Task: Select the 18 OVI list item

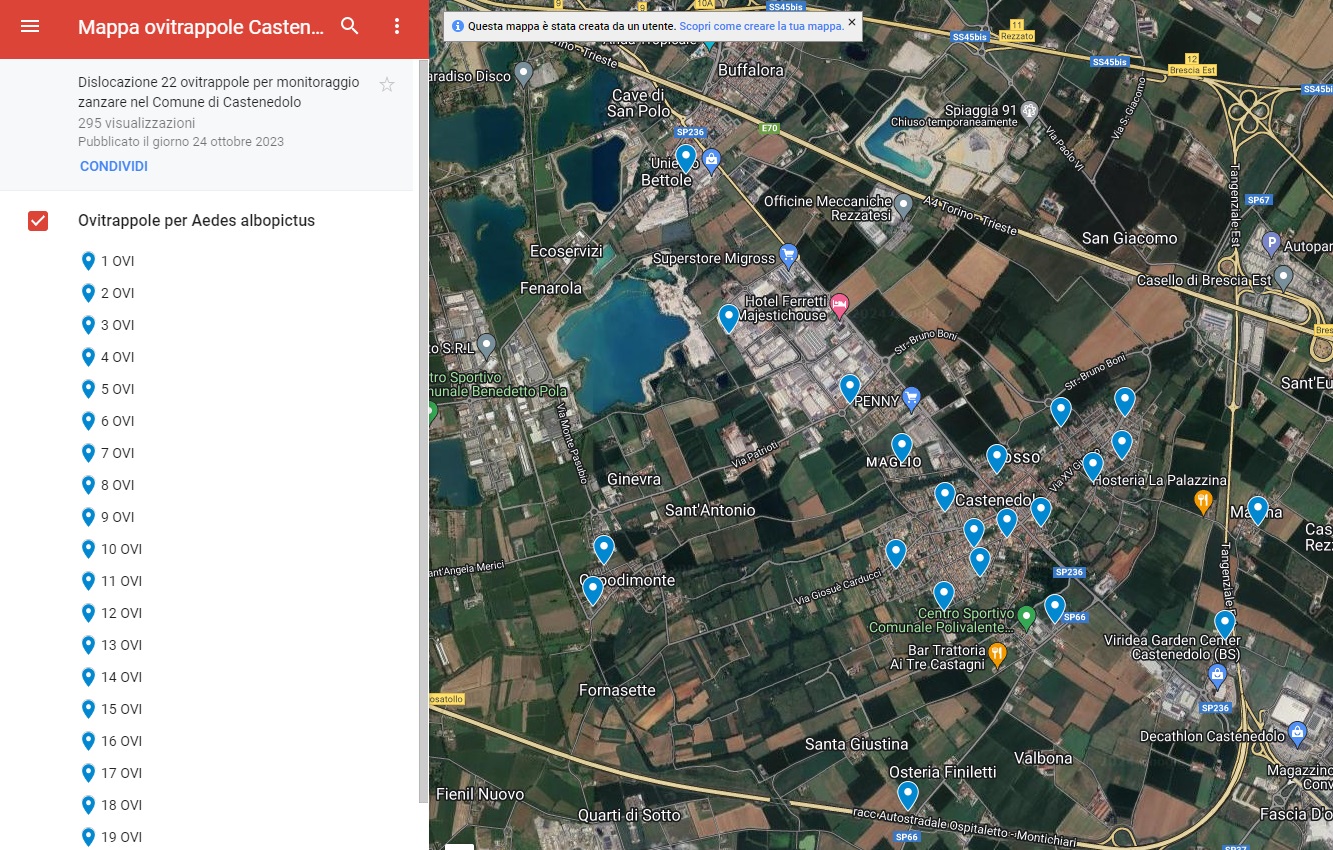Action: tap(111, 805)
